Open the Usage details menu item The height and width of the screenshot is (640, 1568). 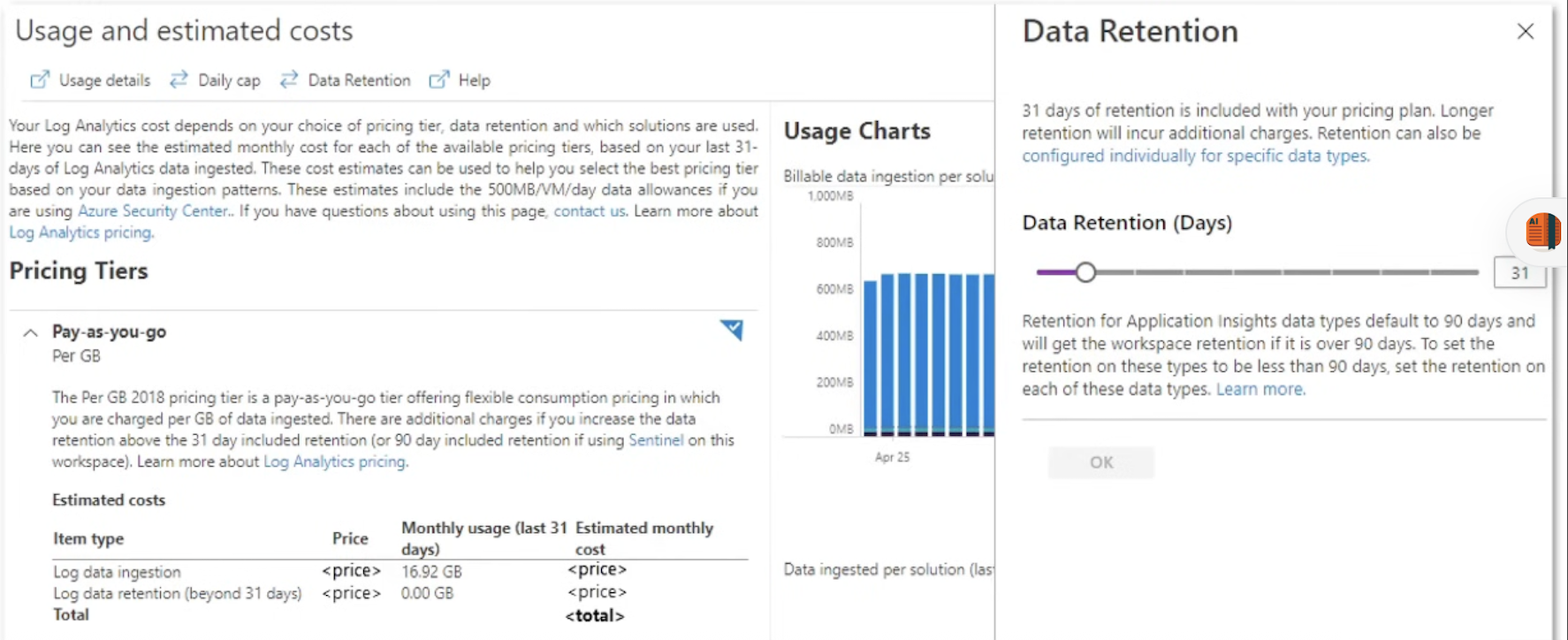pos(104,80)
